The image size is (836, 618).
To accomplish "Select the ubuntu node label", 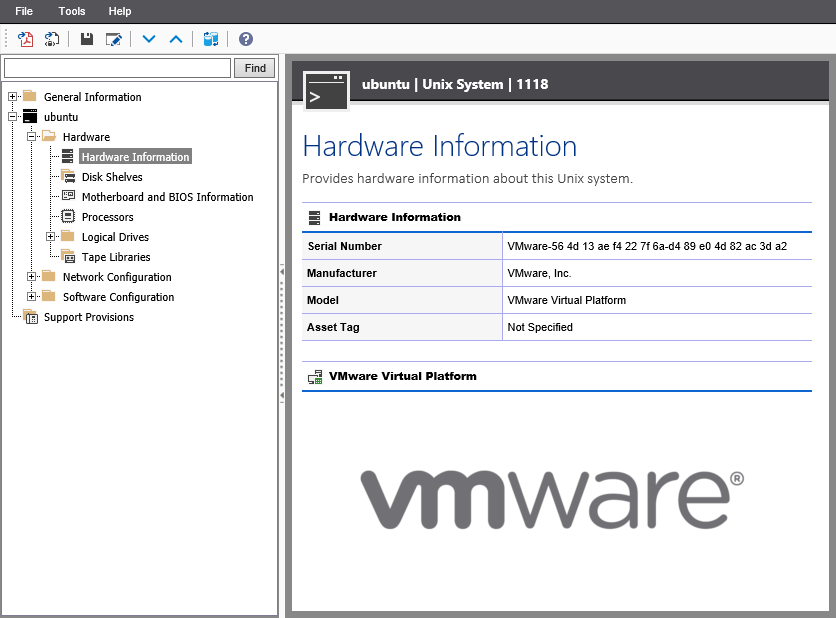I will pos(61,117).
